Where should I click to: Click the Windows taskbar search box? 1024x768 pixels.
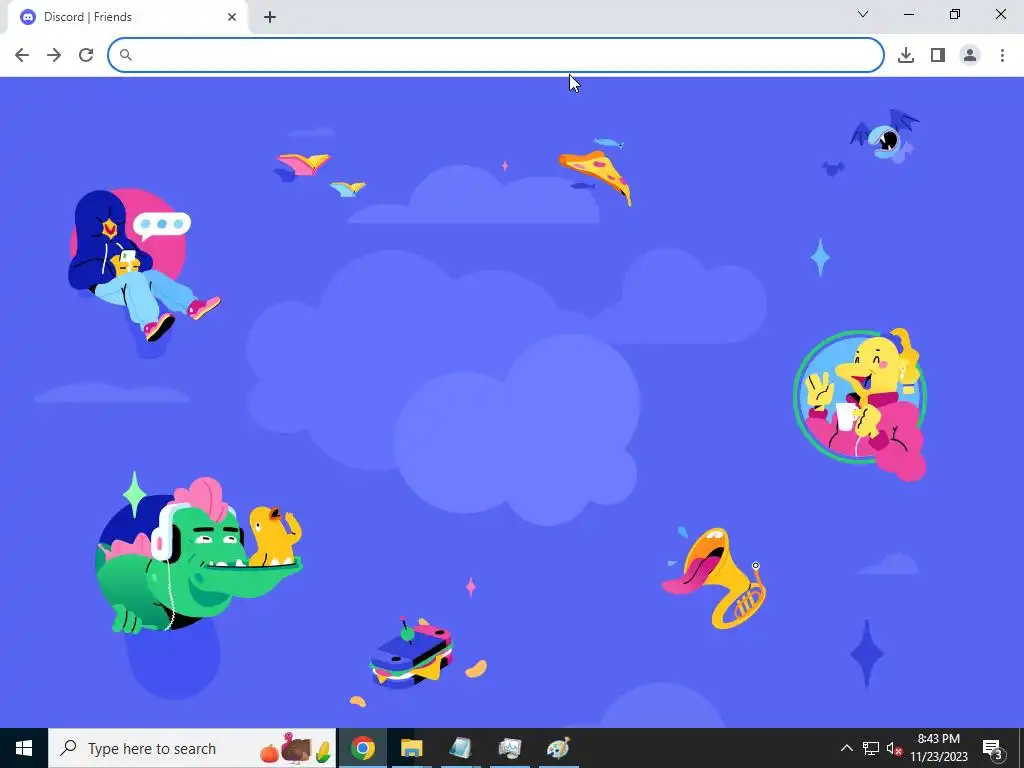click(192, 748)
